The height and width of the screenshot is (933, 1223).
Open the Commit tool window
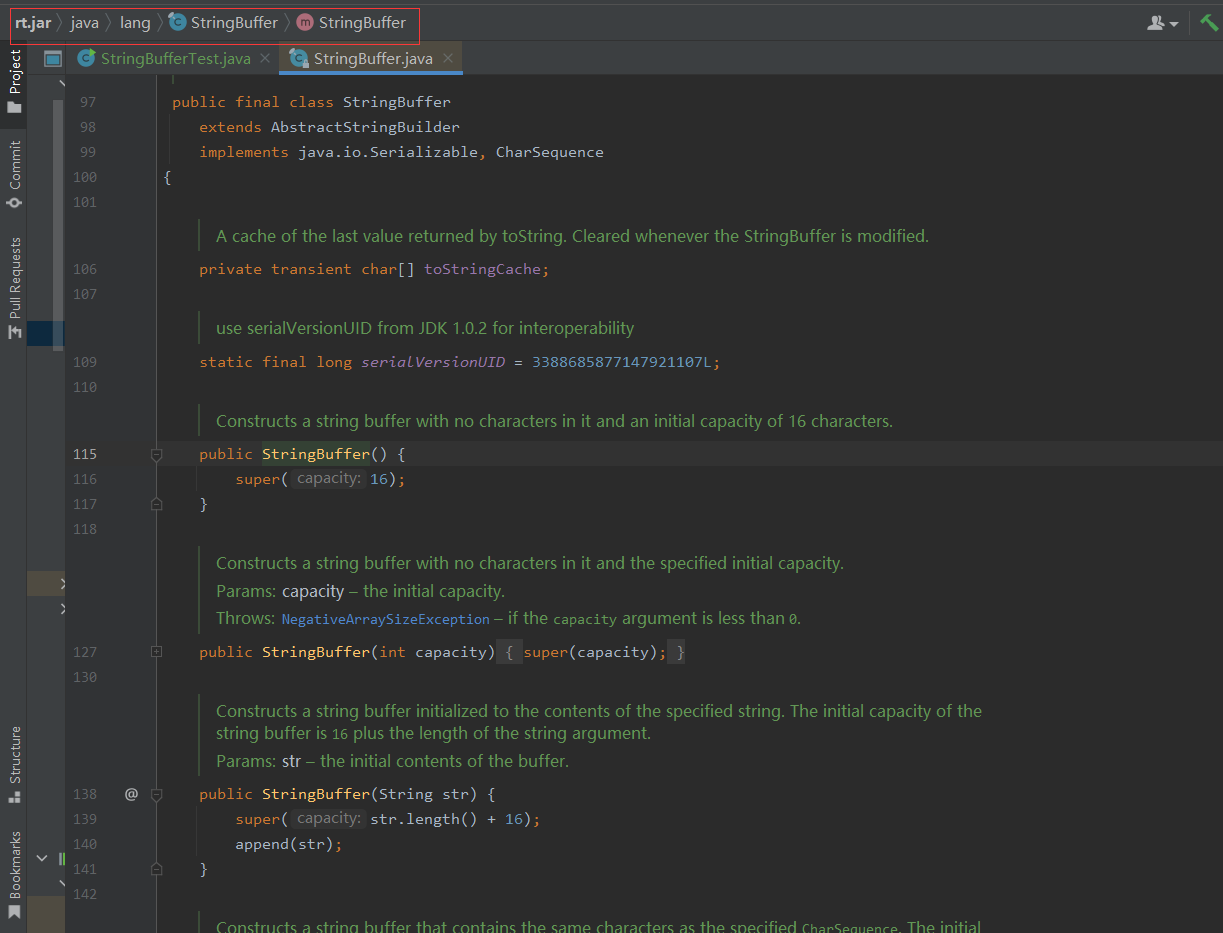(x=15, y=174)
